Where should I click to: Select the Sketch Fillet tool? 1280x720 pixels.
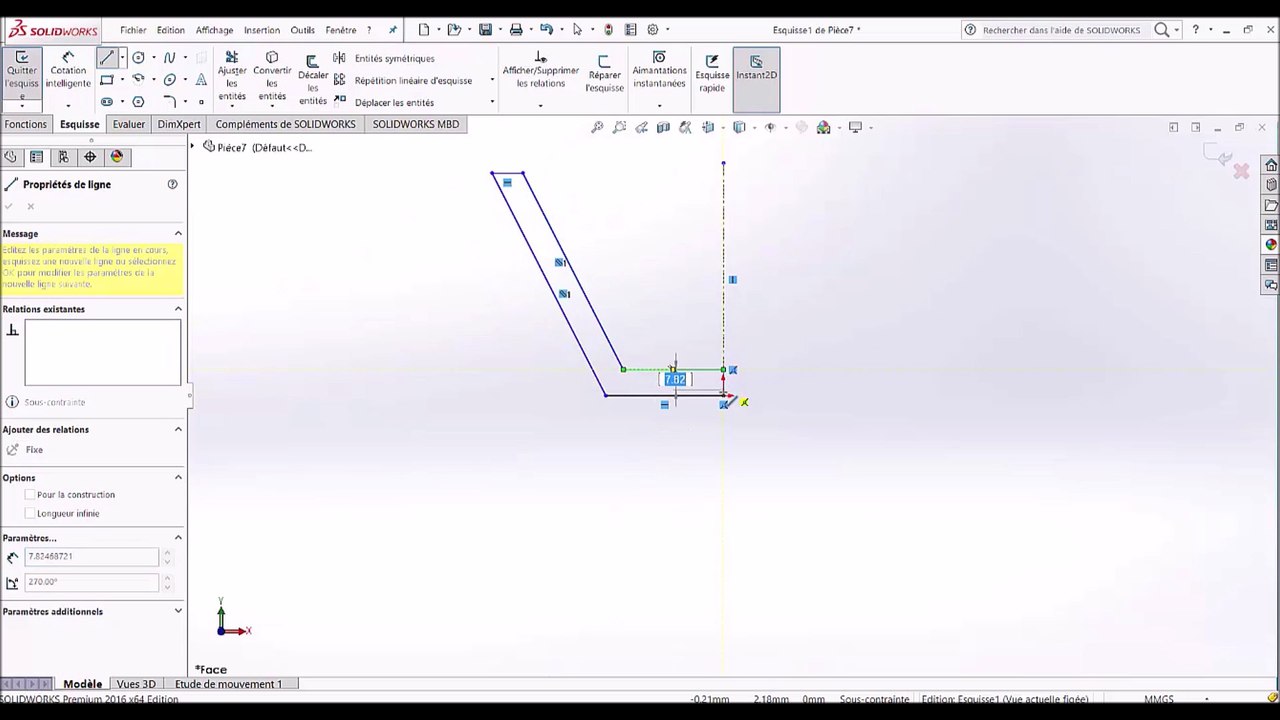point(169,102)
